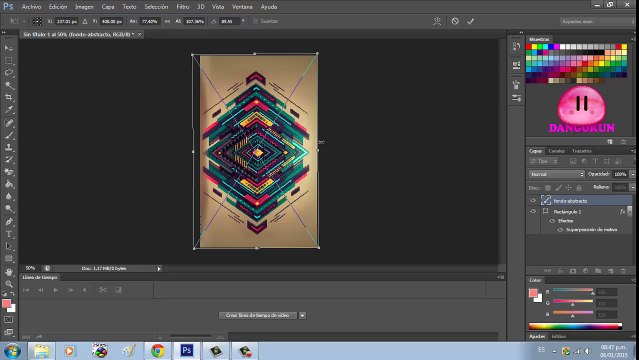Select the Blur tool
This screenshot has width=639, height=360.
pos(9,197)
